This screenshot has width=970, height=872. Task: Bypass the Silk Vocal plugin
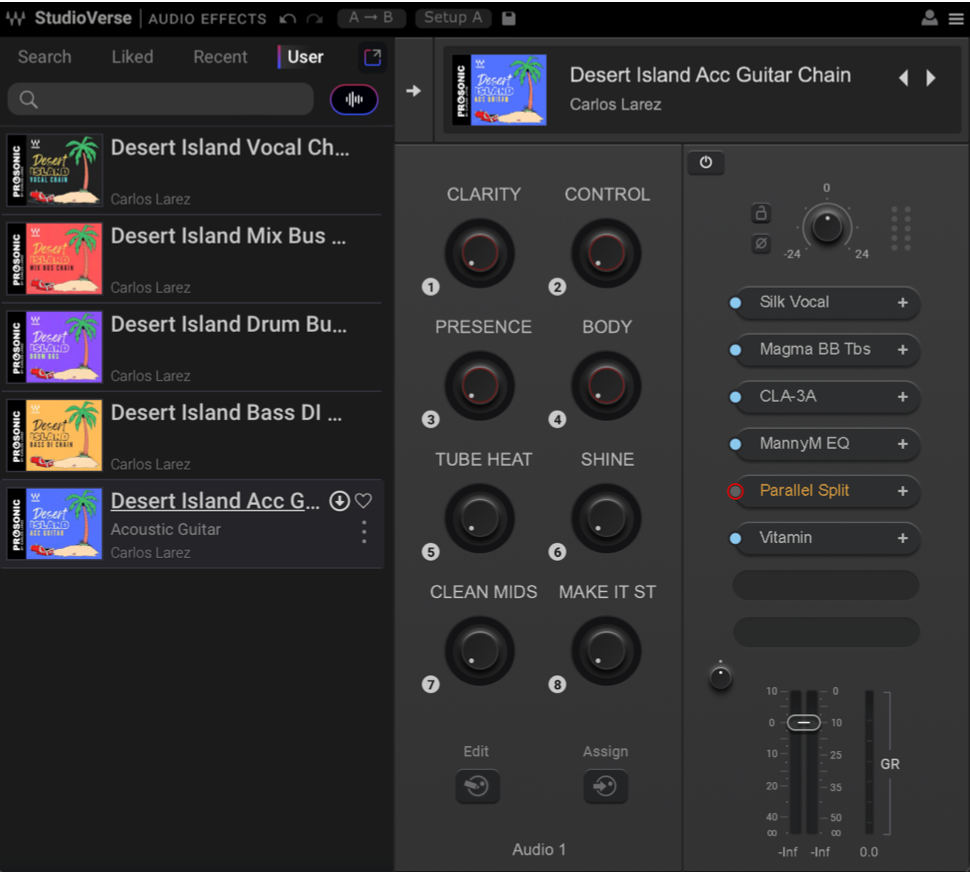736,303
